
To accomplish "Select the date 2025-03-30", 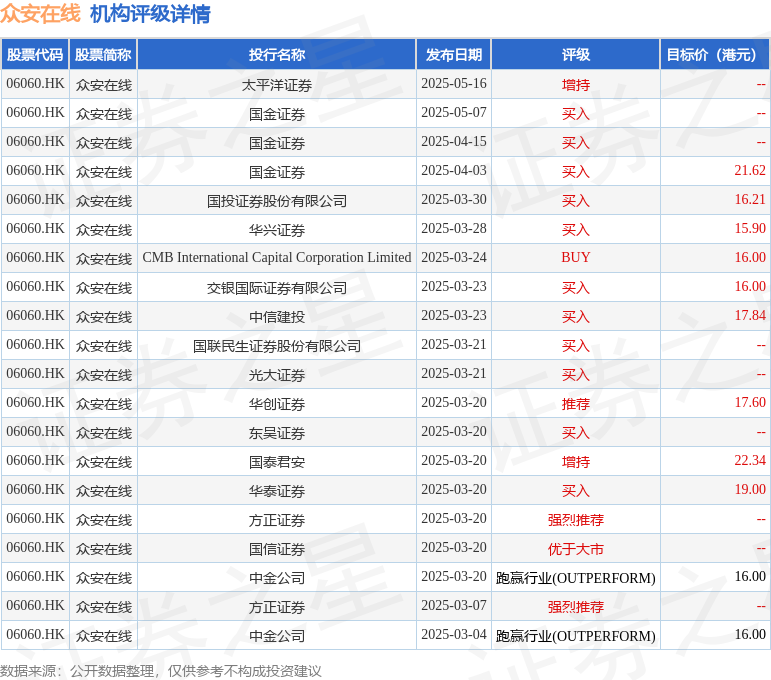I will pos(454,200).
